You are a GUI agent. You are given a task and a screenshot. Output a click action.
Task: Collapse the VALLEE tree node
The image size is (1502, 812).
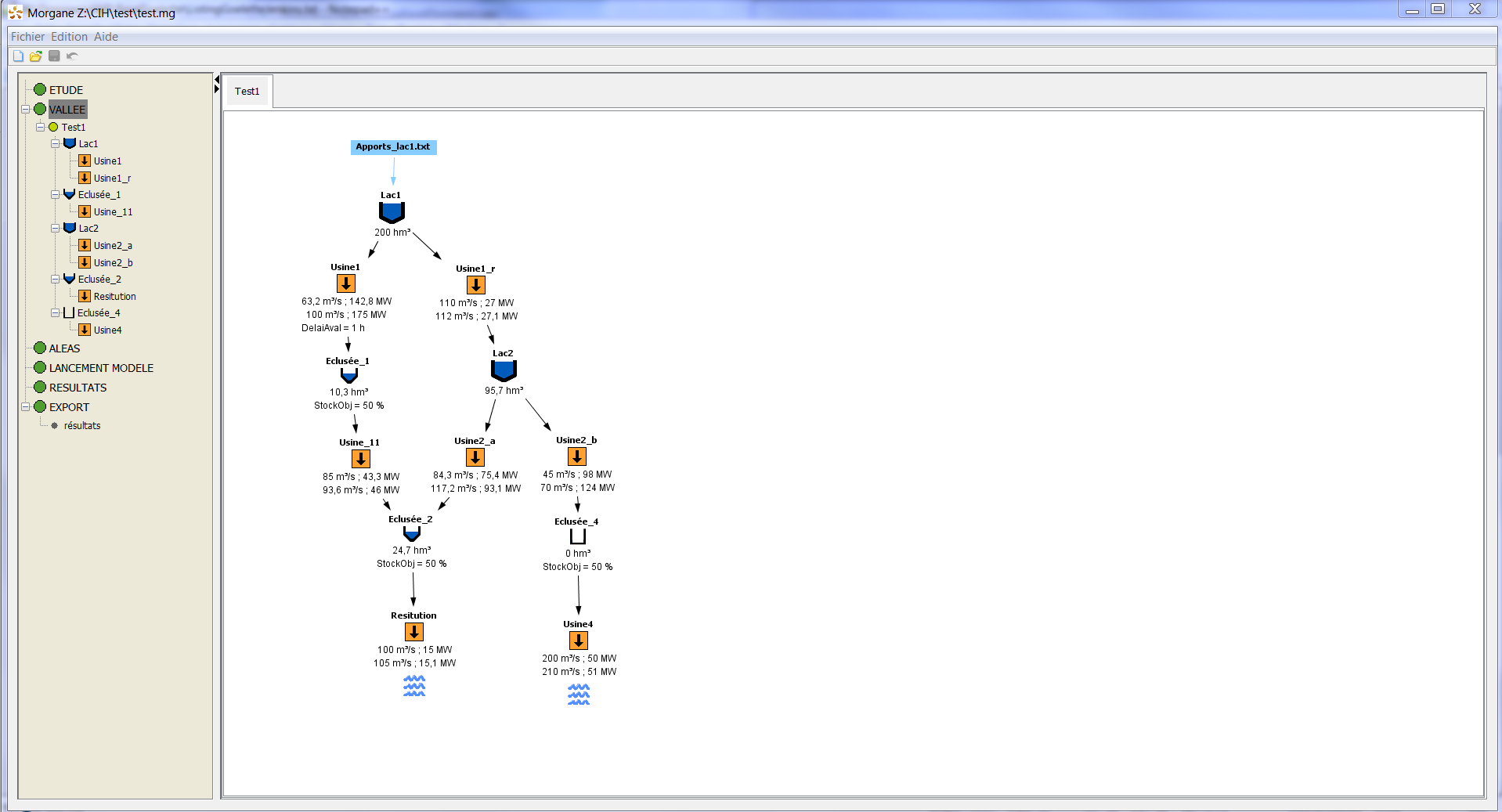25,109
